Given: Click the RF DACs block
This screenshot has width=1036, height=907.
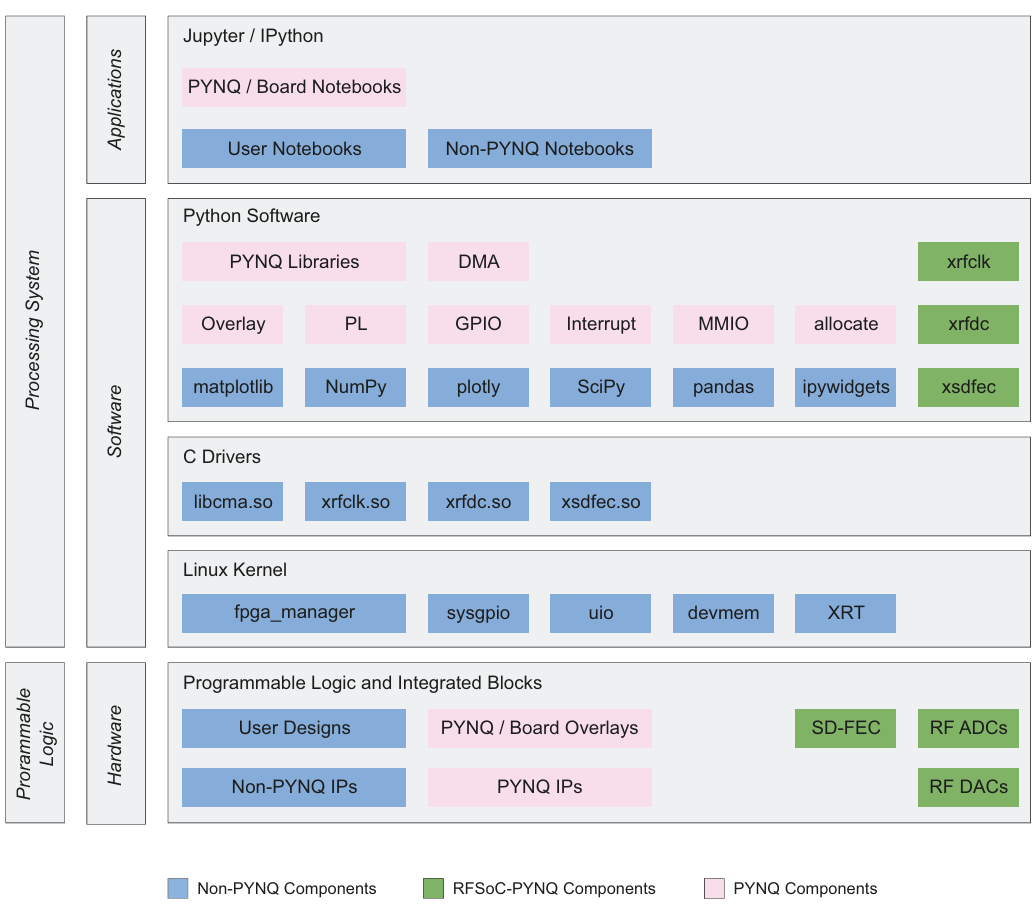Looking at the screenshot, I should 968,787.
